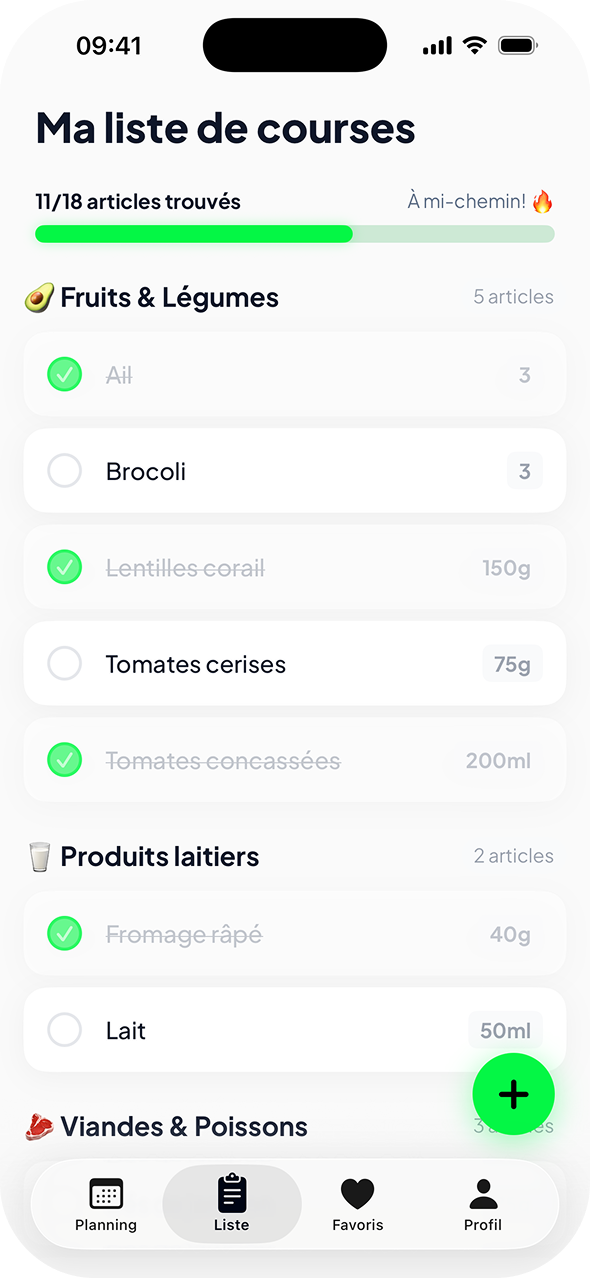The width and height of the screenshot is (590, 1278).
Task: Click the avocado icon beside Fruits & Légumes
Action: coord(38,296)
